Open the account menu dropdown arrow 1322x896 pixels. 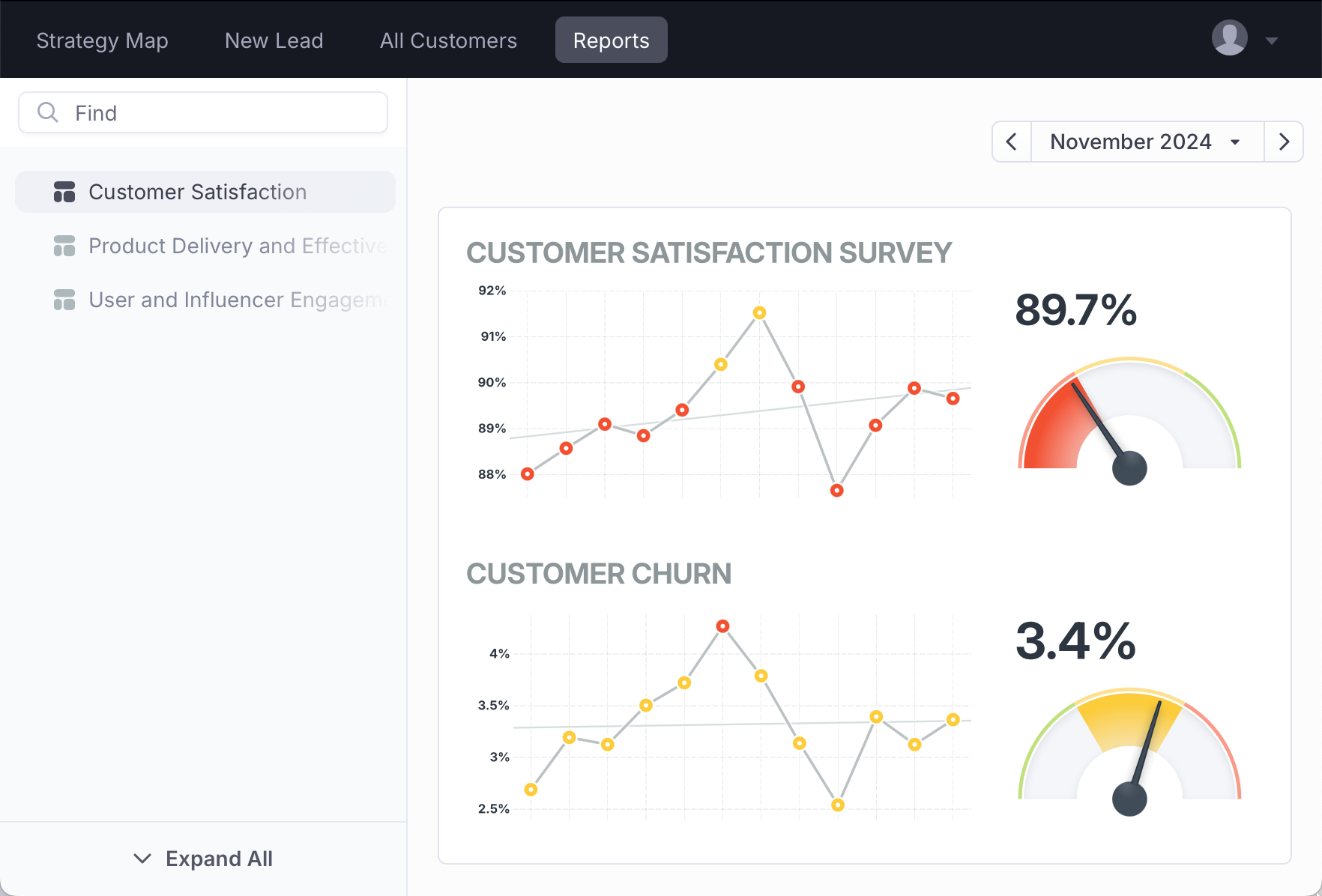(1271, 40)
